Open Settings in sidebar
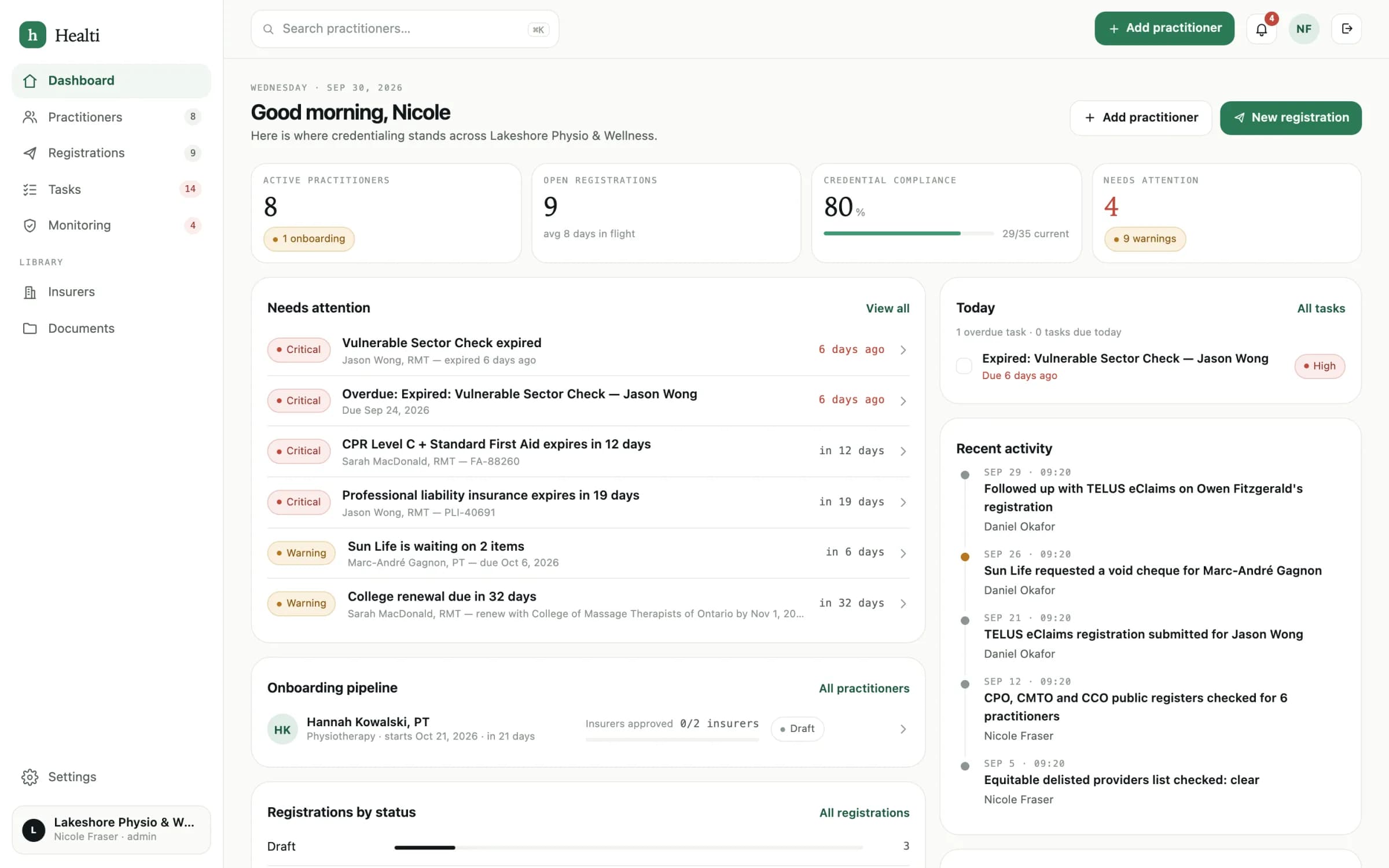 coord(111,777)
